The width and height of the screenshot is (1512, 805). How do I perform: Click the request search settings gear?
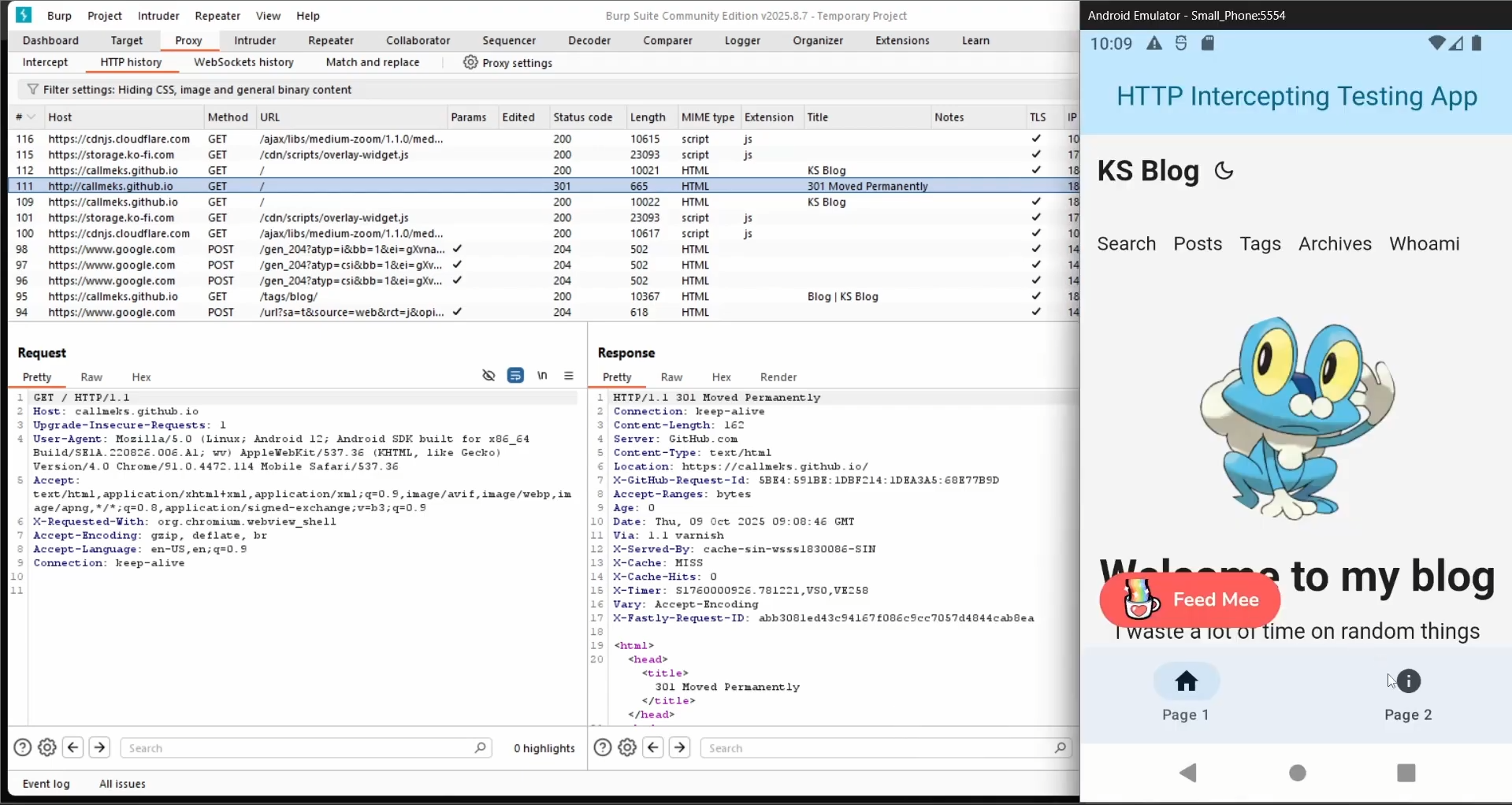(47, 747)
